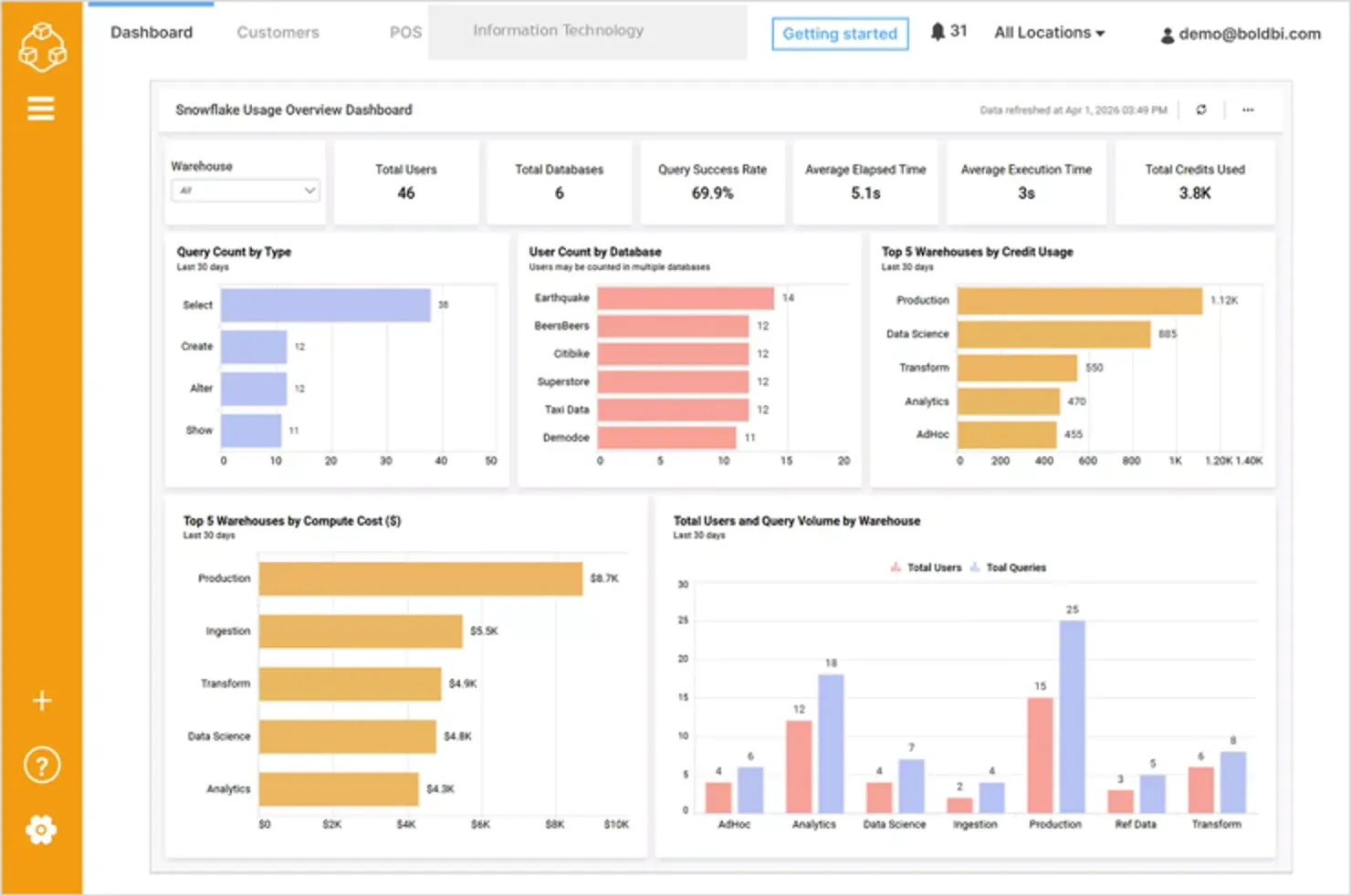Click the Average Elapsed Time value 5.1s

click(x=865, y=193)
